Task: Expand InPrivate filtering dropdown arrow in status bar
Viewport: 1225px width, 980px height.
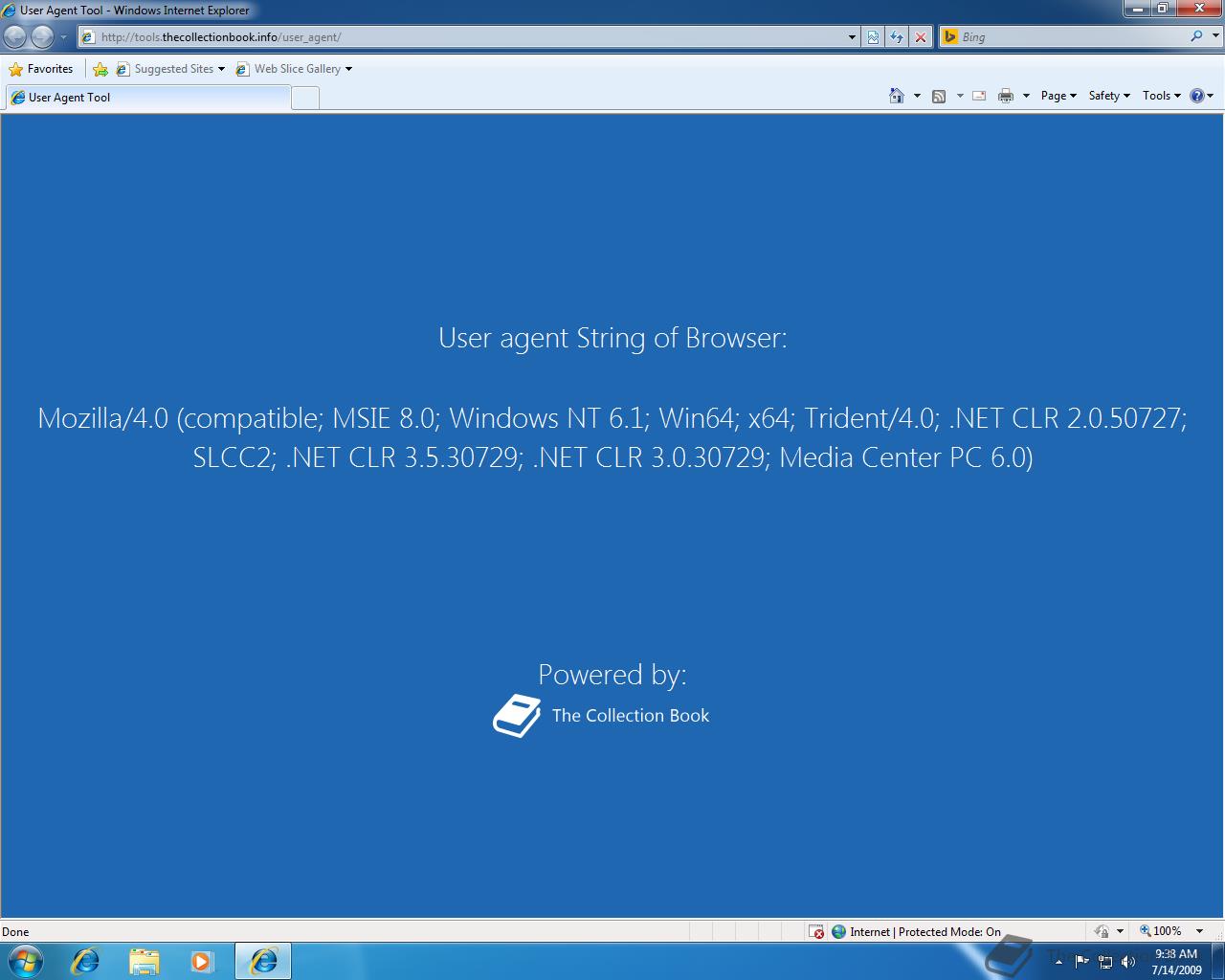Action: click(1120, 931)
